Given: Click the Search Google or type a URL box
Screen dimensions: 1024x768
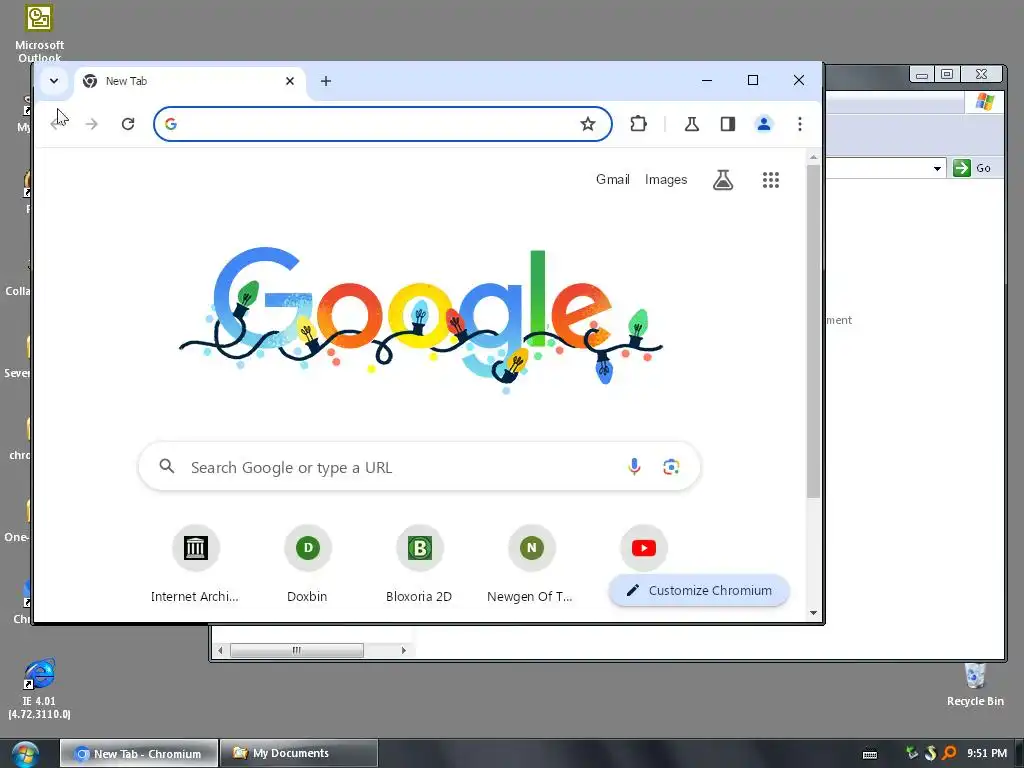Looking at the screenshot, I should click(x=419, y=467).
